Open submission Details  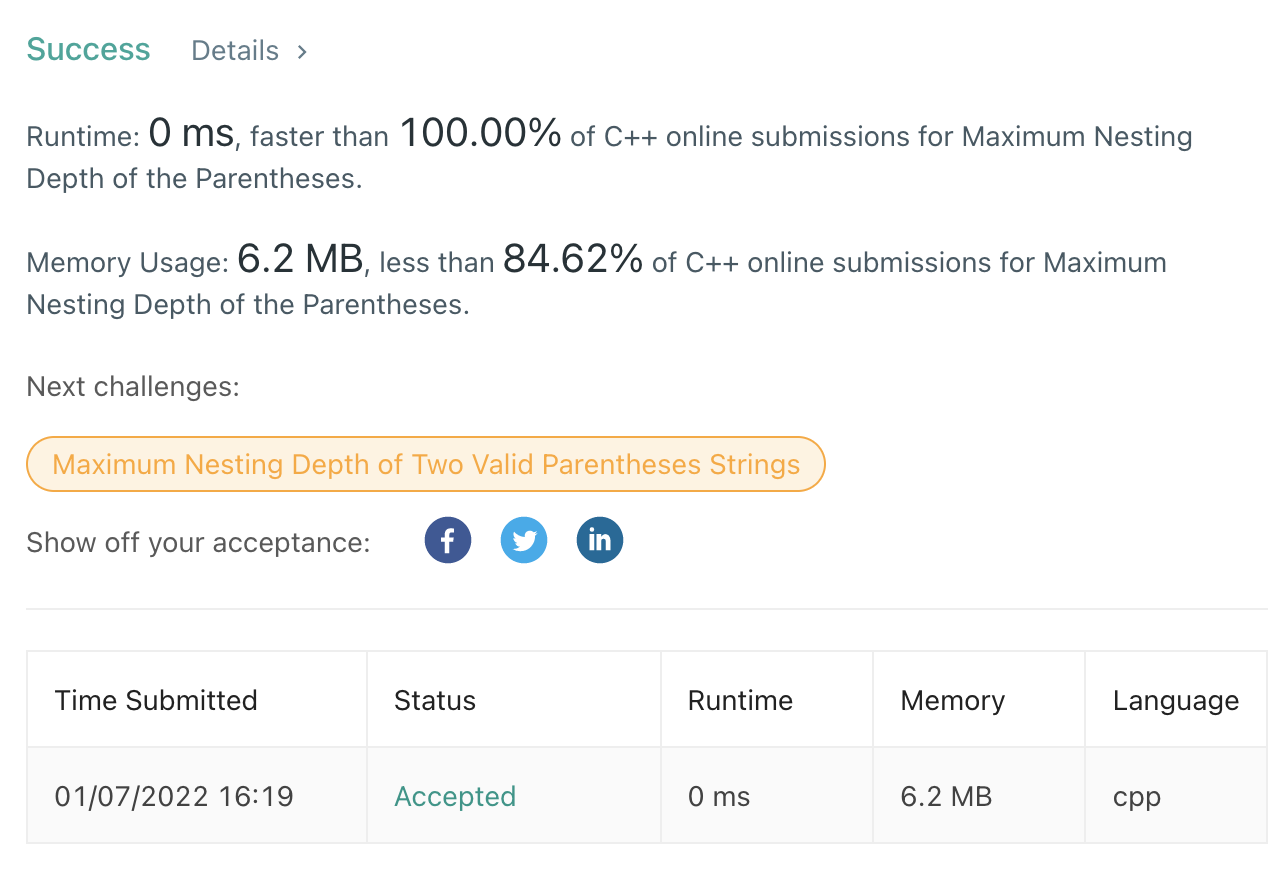pyautogui.click(x=235, y=50)
